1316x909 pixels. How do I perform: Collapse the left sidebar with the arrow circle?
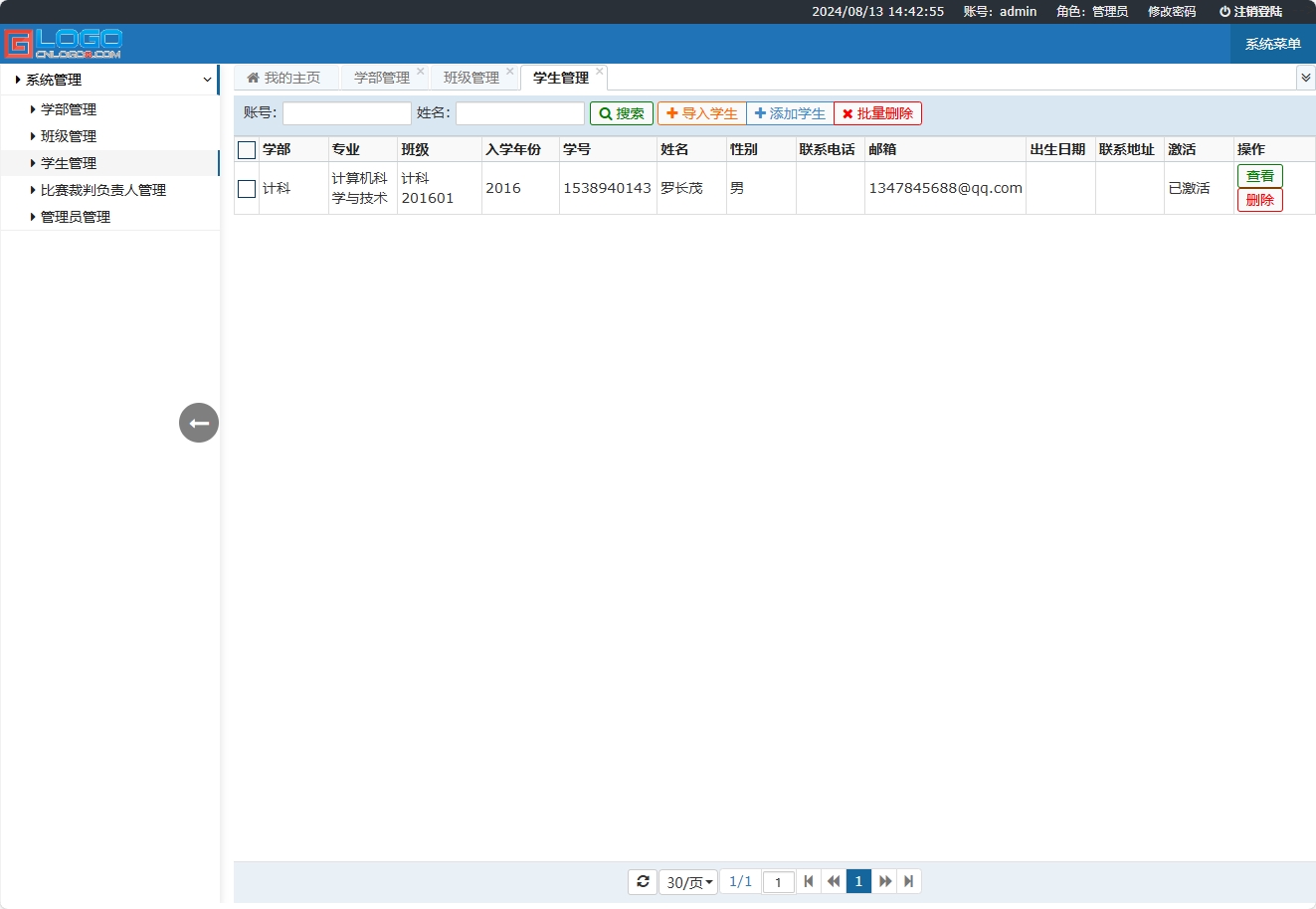point(198,423)
